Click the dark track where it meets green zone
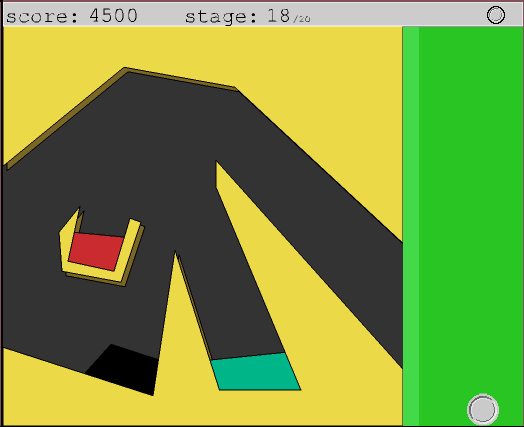 click(x=388, y=301)
